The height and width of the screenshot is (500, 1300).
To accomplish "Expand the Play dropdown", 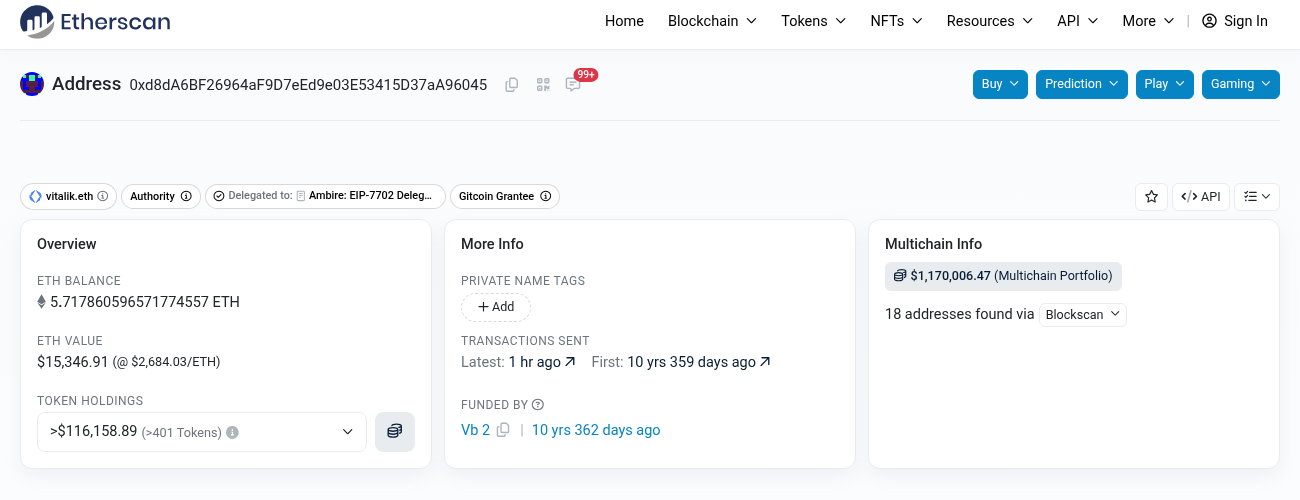I will coord(1165,84).
